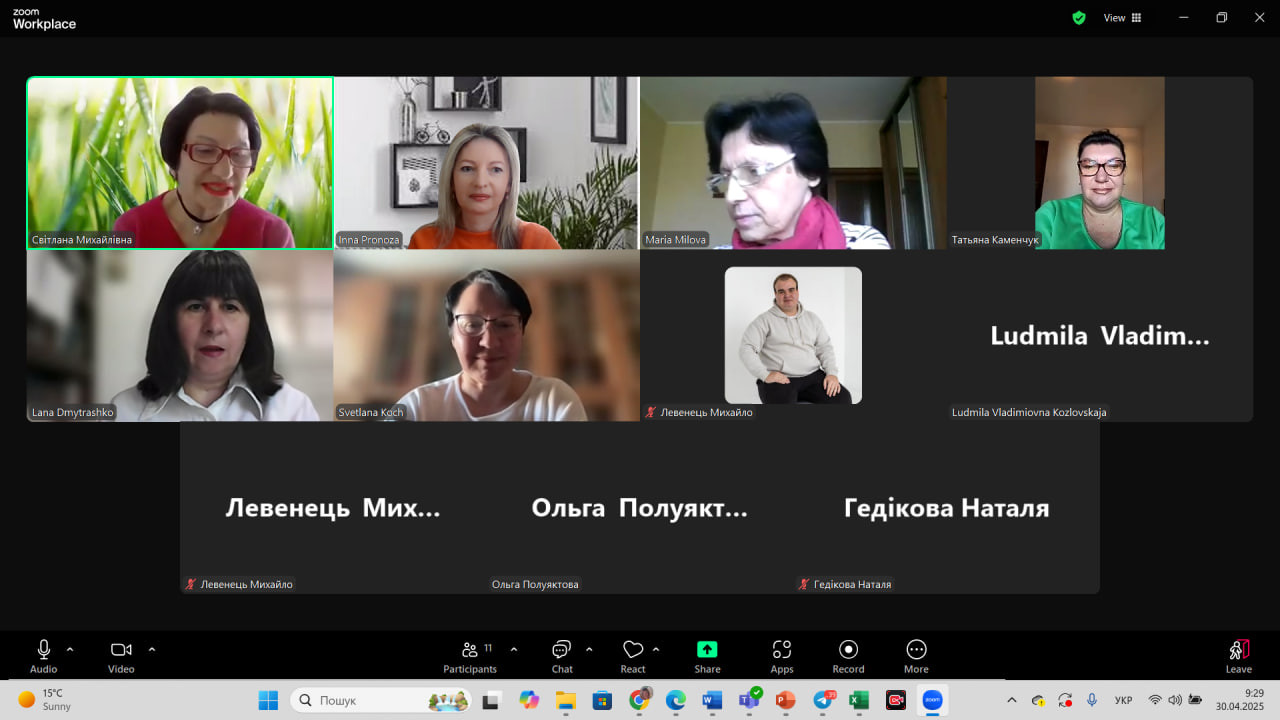Image resolution: width=1280 pixels, height=720 pixels.
Task: Switch to Excel on the taskbar
Action: [859, 700]
